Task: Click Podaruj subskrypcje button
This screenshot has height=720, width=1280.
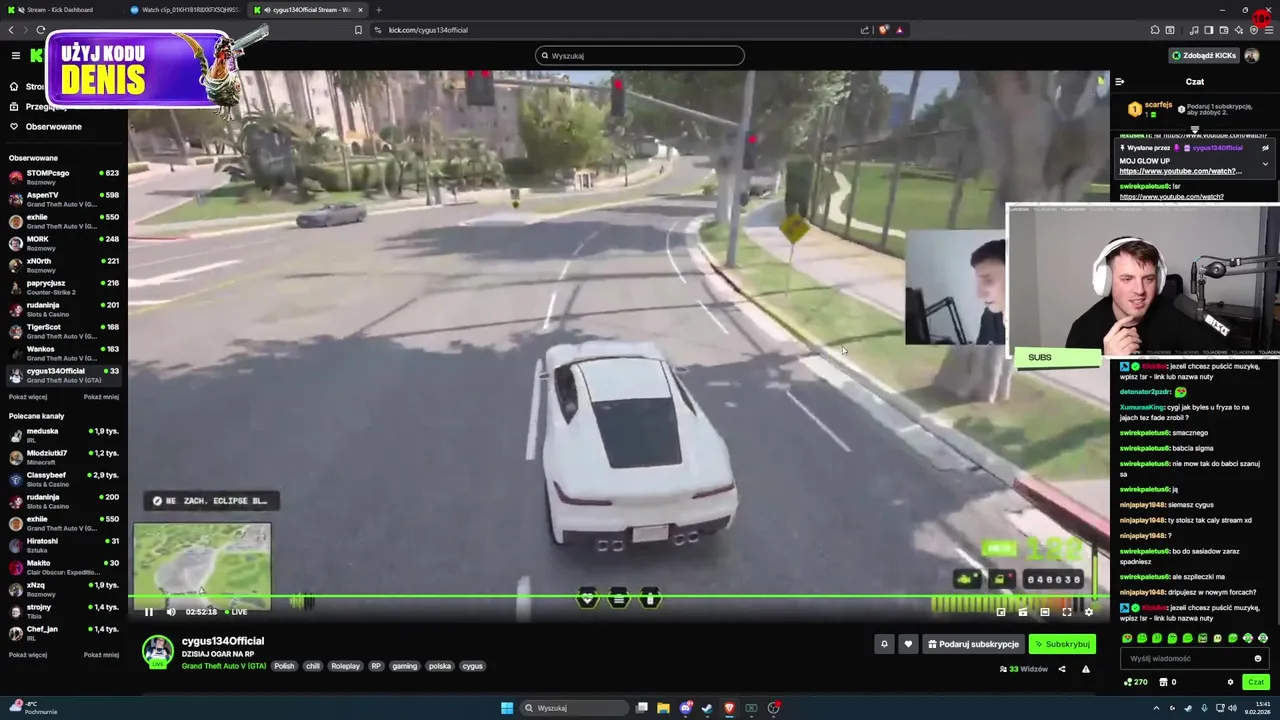Action: click(973, 644)
